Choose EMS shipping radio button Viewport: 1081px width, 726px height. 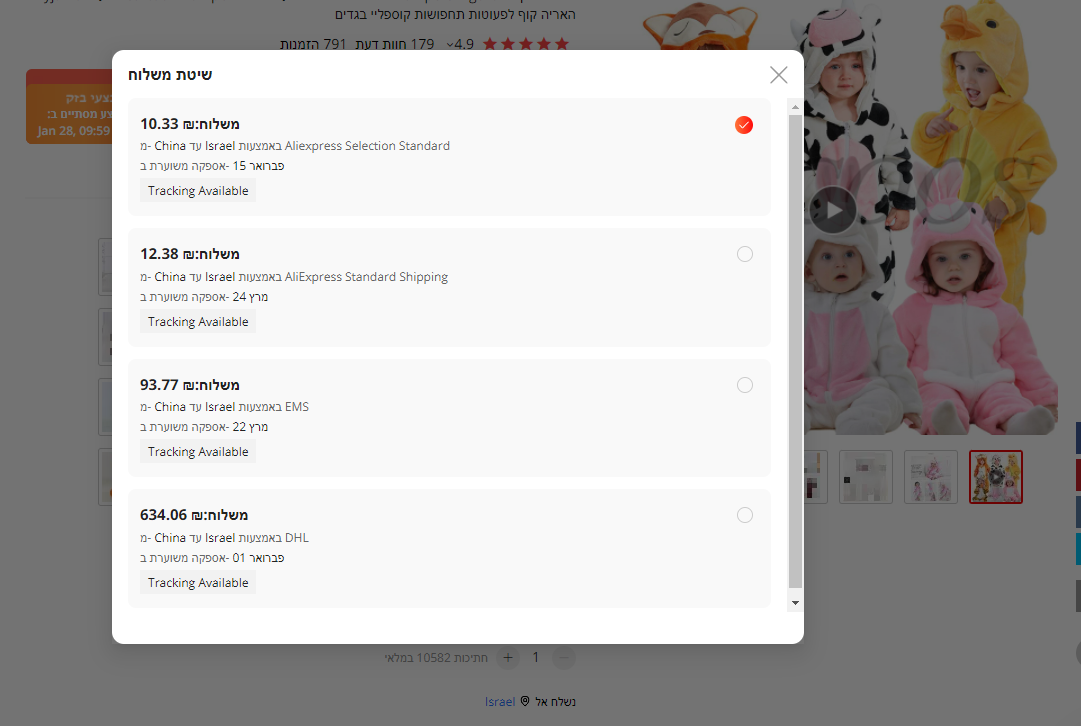point(745,385)
